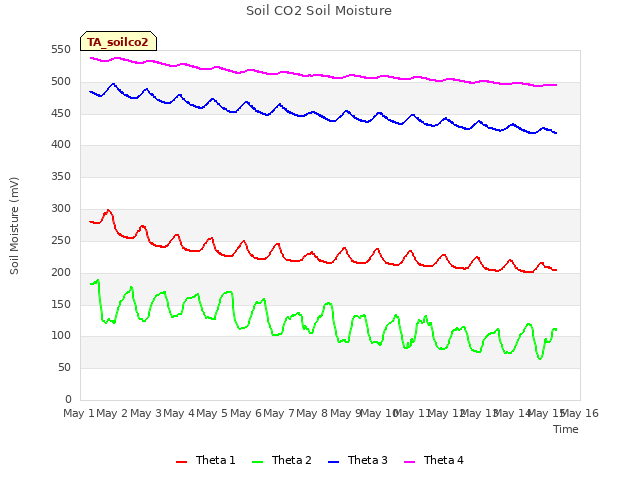Click the TA_soilco2 annotation label

(118, 41)
